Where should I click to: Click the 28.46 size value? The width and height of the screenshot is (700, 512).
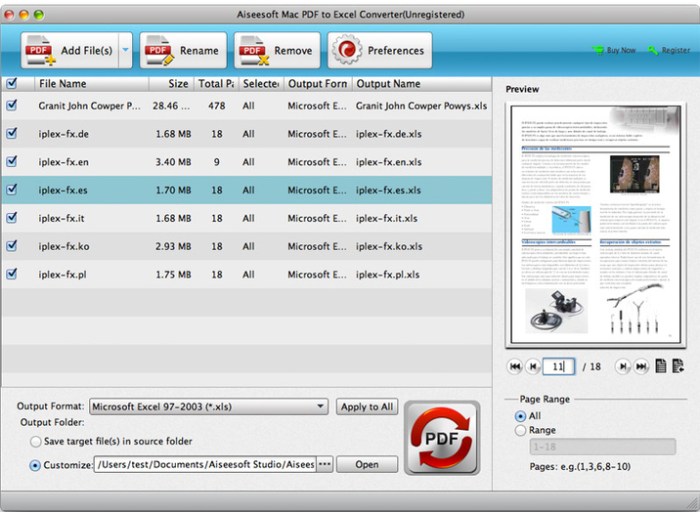[171, 106]
